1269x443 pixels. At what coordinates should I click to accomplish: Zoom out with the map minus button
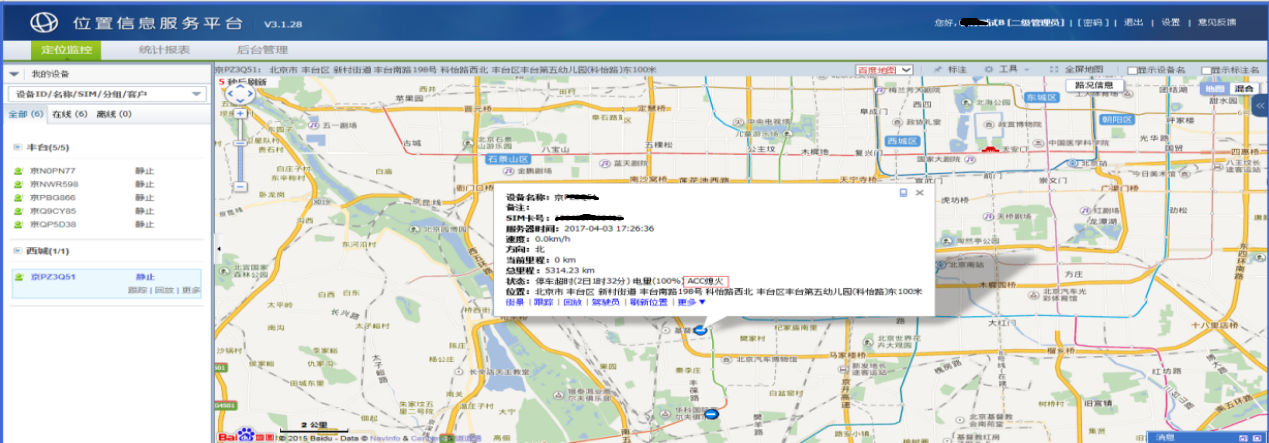[241, 187]
